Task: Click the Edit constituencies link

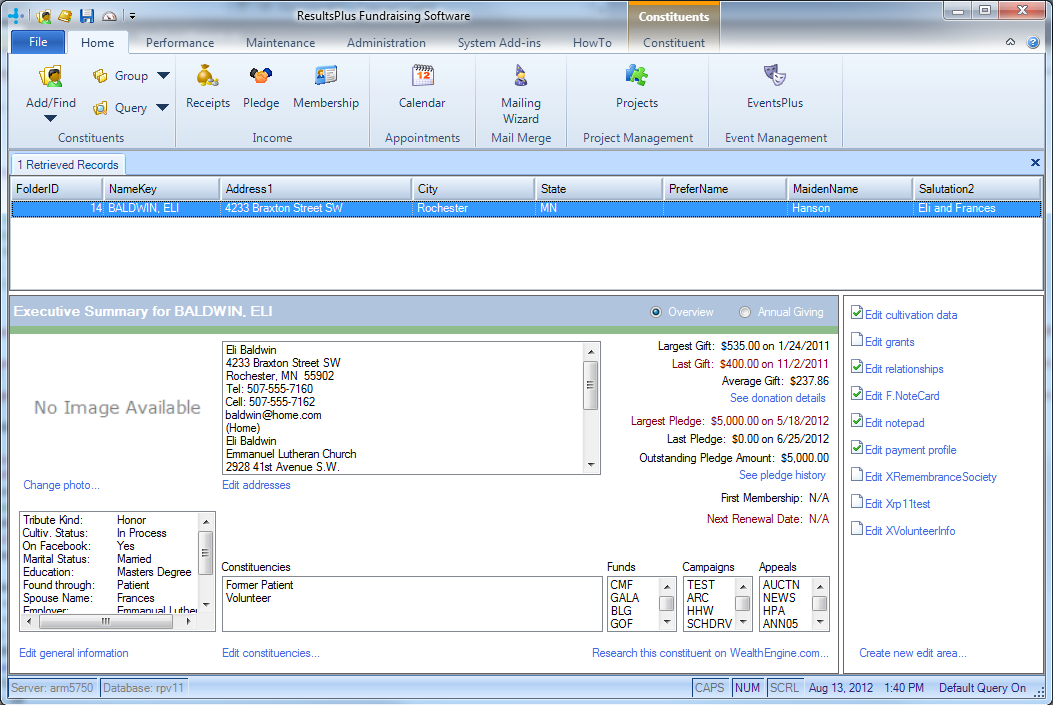Action: click(x=271, y=653)
